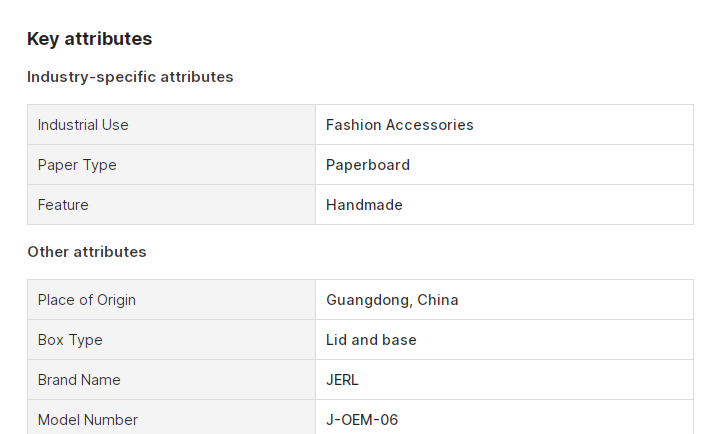Click the Box Type label
708x434 pixels.
70,340
